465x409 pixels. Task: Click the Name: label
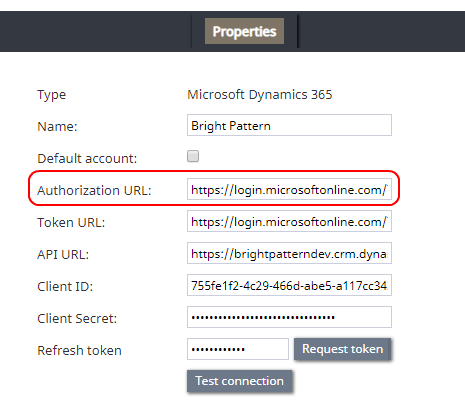tap(57, 126)
